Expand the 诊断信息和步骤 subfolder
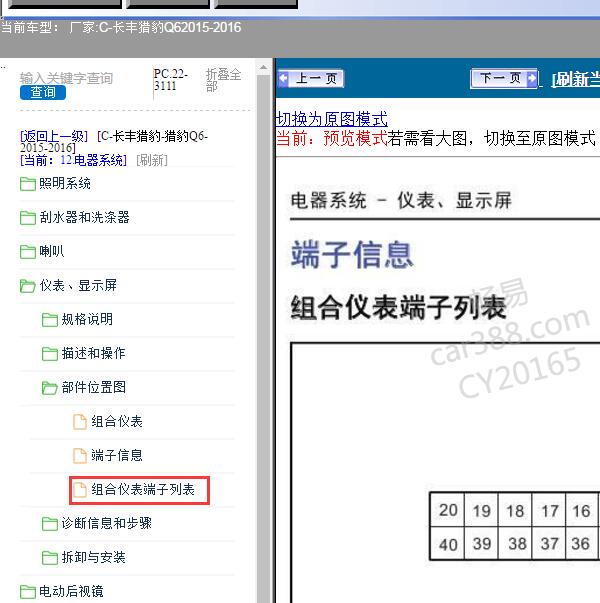Viewport: 600px width, 603px height. [107, 523]
